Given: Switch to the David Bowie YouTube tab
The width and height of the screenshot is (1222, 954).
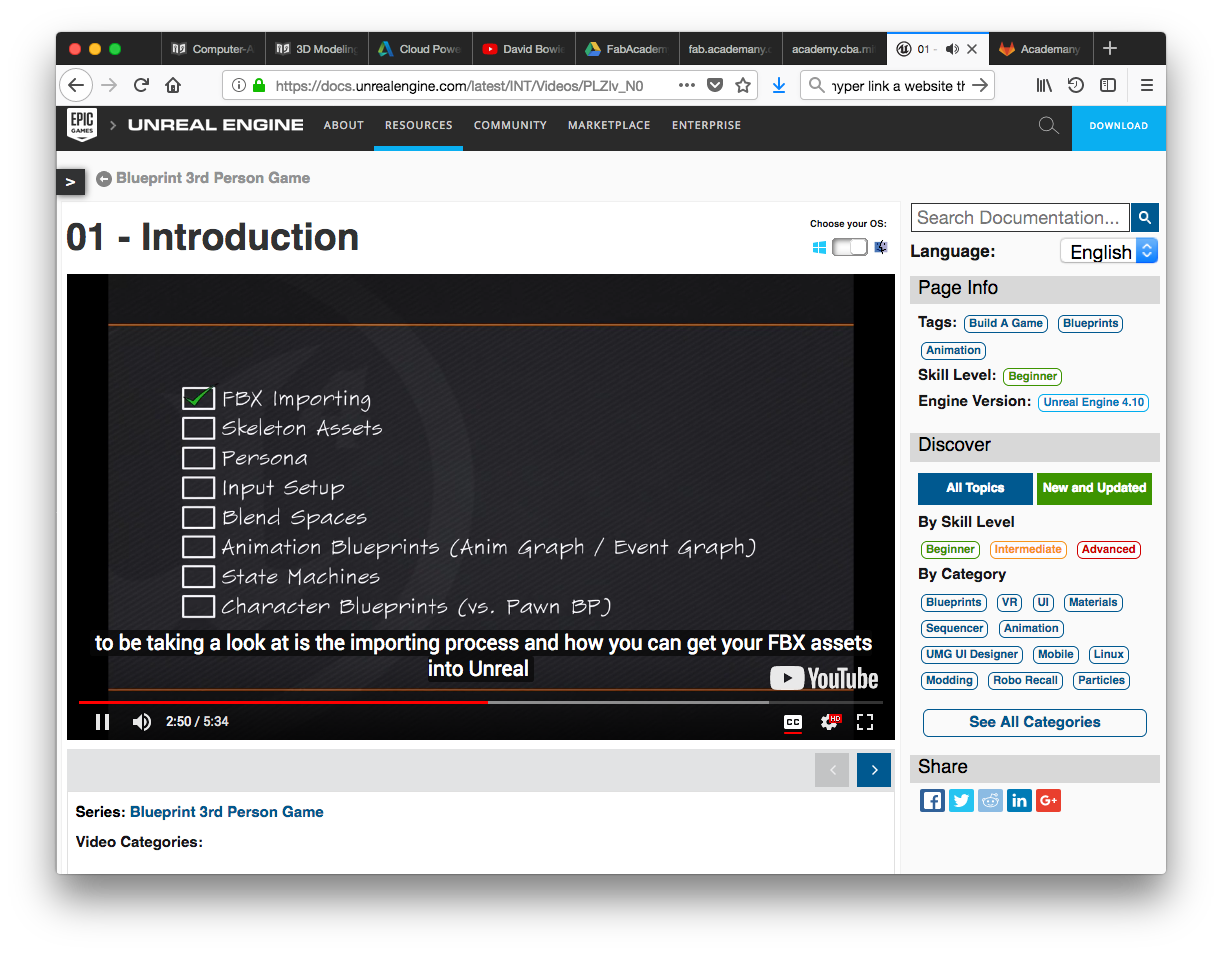Looking at the screenshot, I should point(523,48).
